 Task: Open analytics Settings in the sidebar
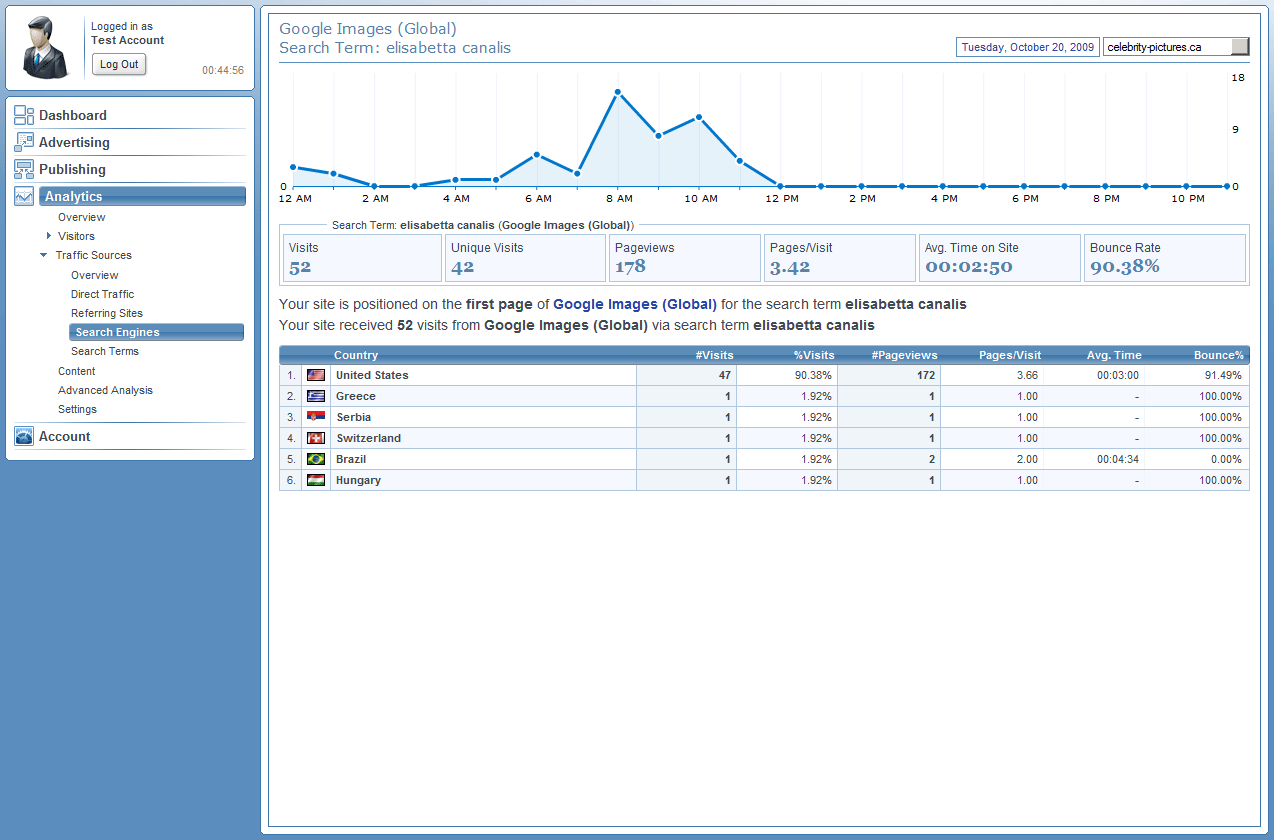pos(77,409)
